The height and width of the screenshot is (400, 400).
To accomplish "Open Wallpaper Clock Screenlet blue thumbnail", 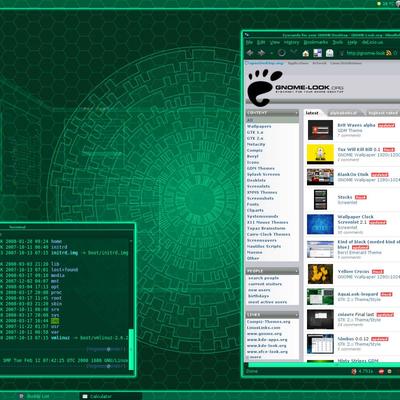I will pos(320,224).
